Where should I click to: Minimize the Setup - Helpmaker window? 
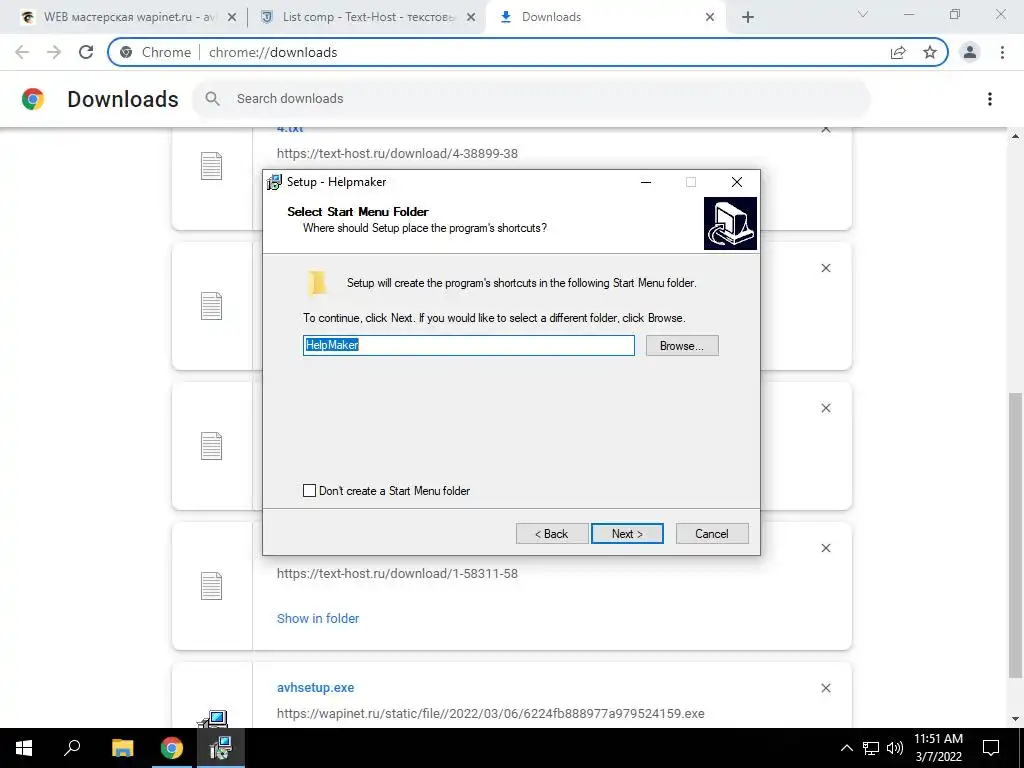pos(646,182)
